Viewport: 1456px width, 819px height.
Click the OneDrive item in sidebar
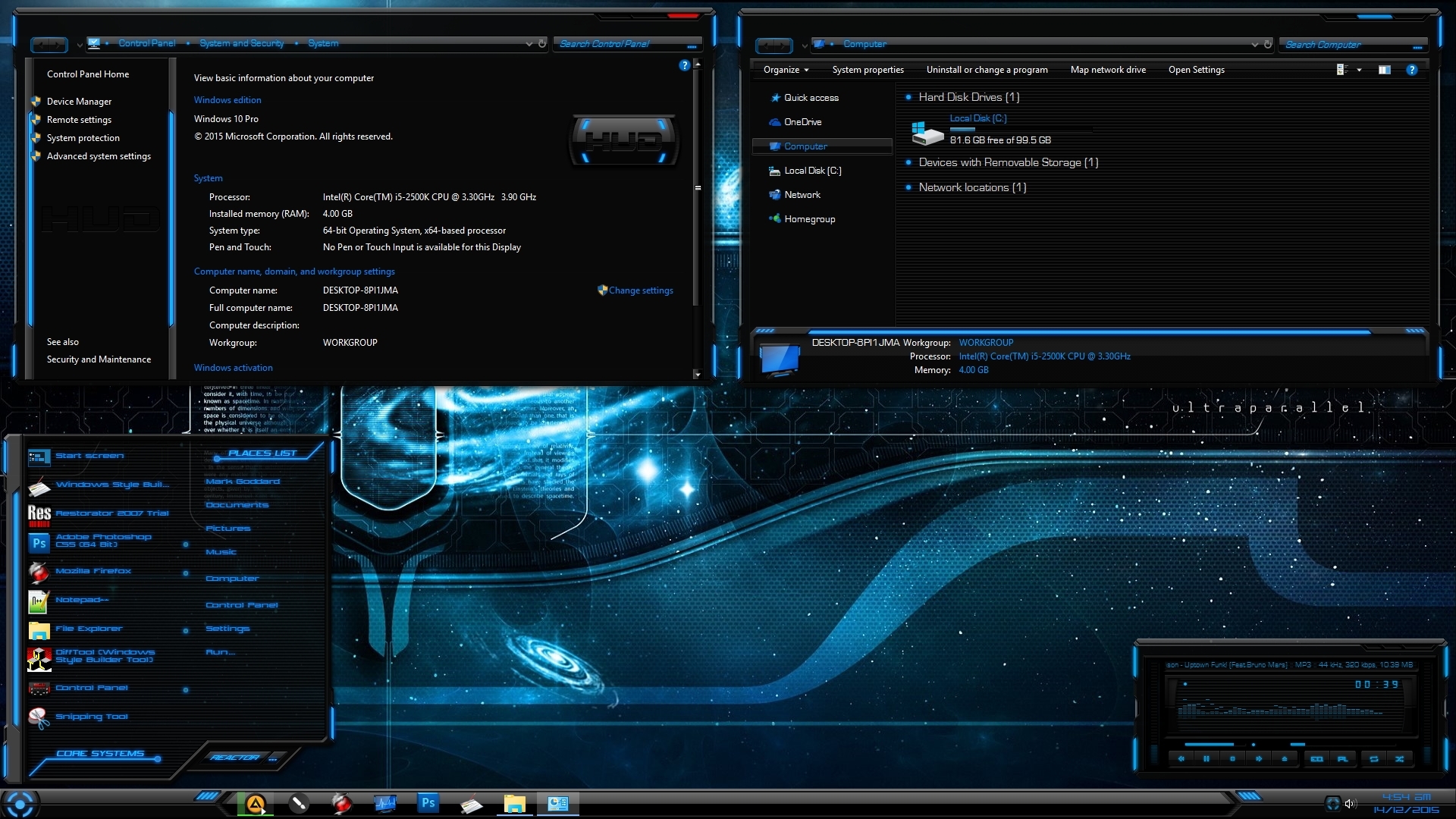coord(801,121)
